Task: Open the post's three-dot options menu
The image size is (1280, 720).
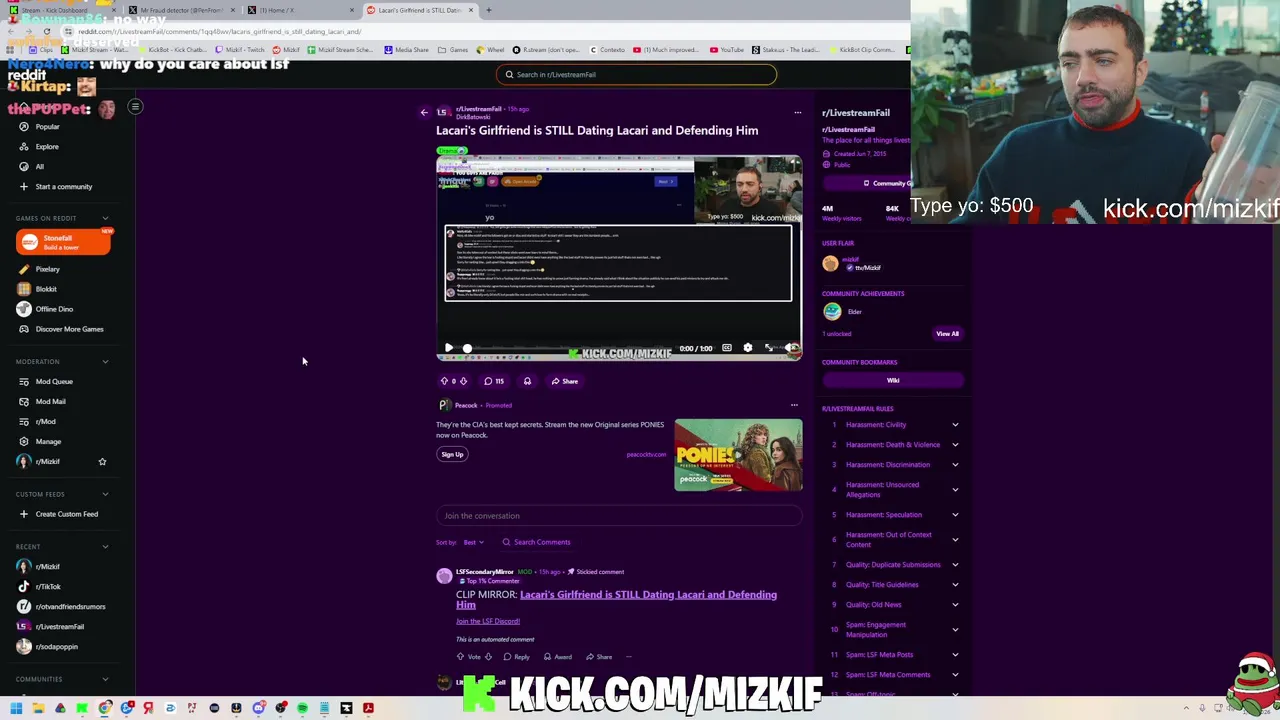Action: click(797, 112)
